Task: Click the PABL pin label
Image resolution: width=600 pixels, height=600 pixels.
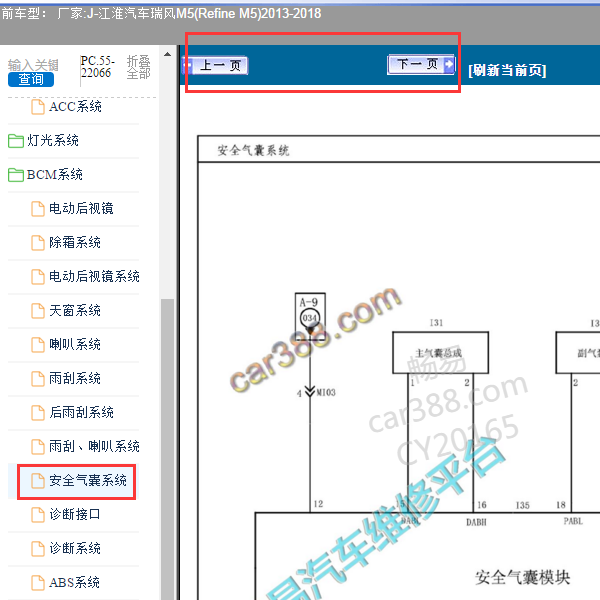Action: click(x=573, y=521)
